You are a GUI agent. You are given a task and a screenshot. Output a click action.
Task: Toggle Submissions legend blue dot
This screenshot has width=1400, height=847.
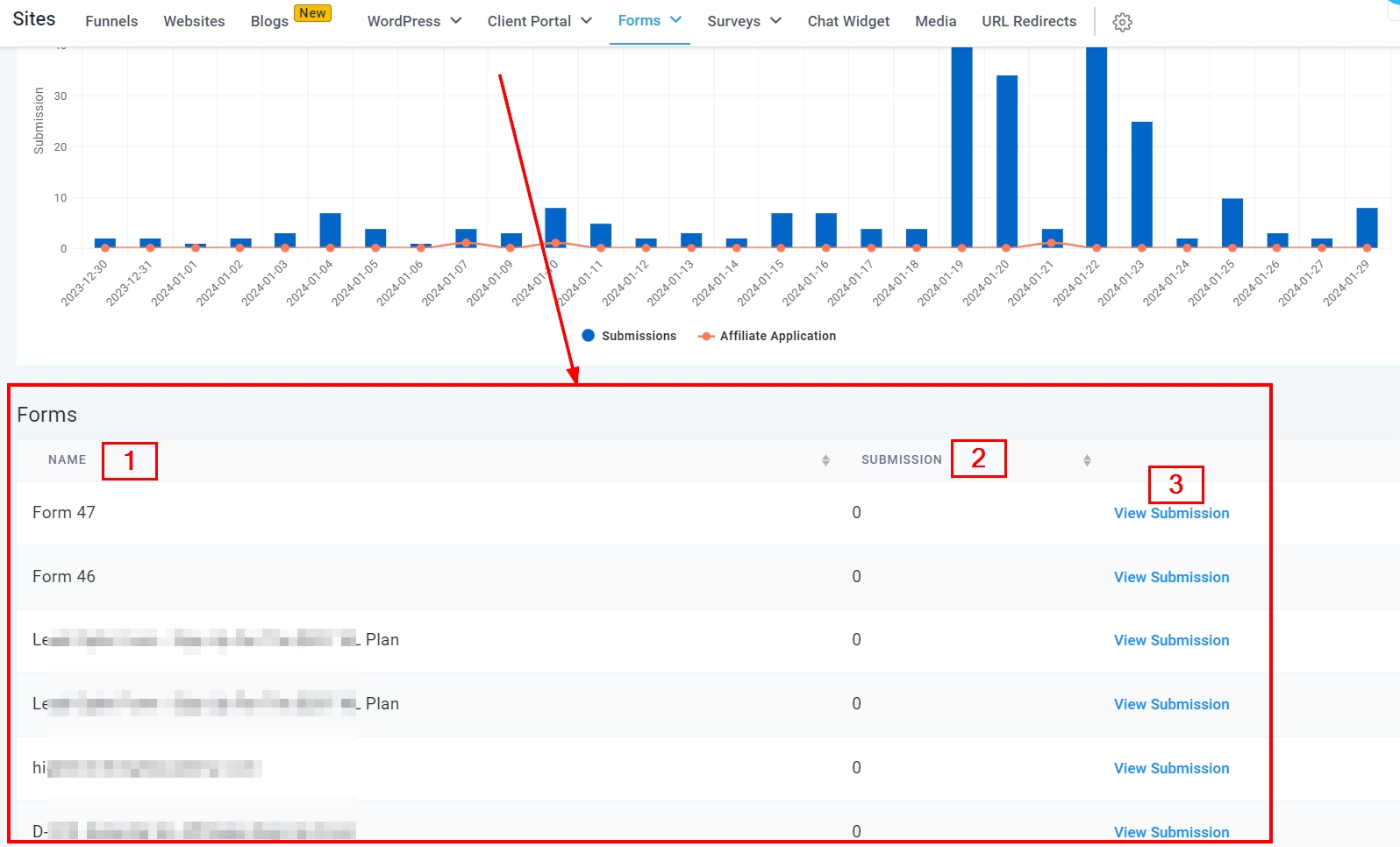(589, 336)
